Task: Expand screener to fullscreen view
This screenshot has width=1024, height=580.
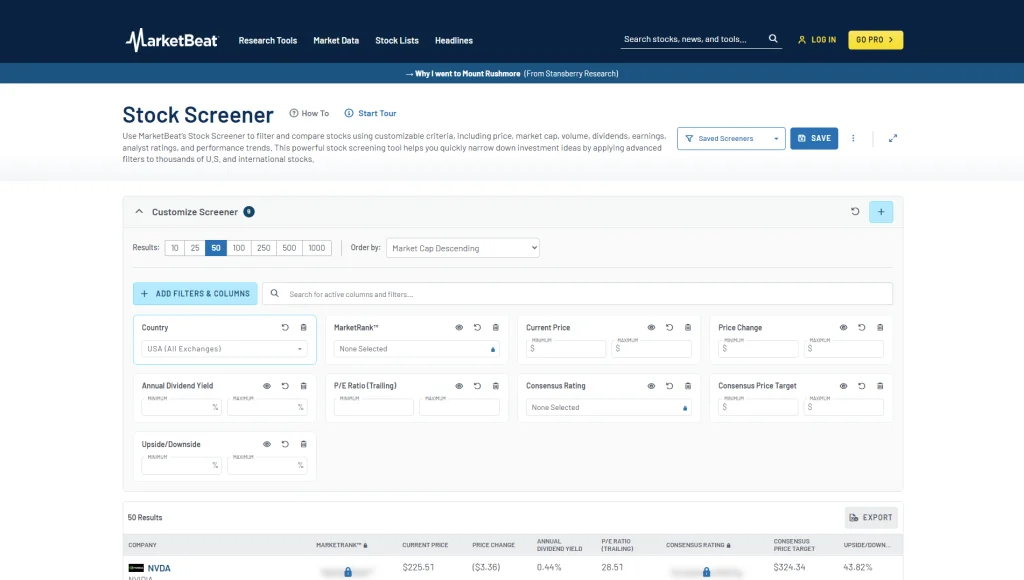Action: 893,138
